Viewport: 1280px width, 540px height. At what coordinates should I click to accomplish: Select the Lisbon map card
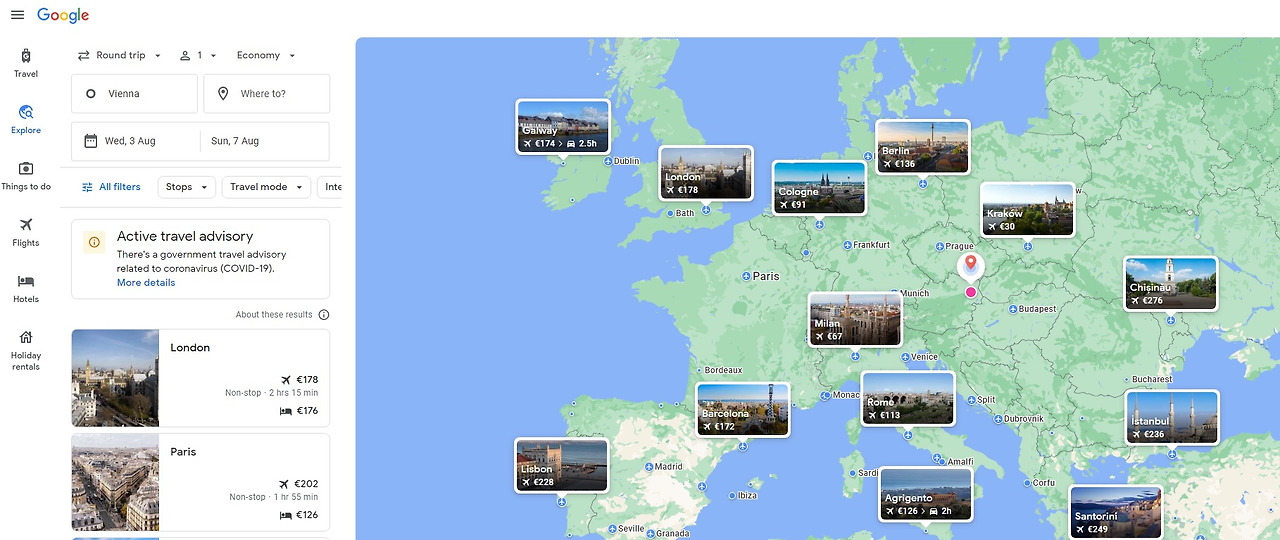561,465
